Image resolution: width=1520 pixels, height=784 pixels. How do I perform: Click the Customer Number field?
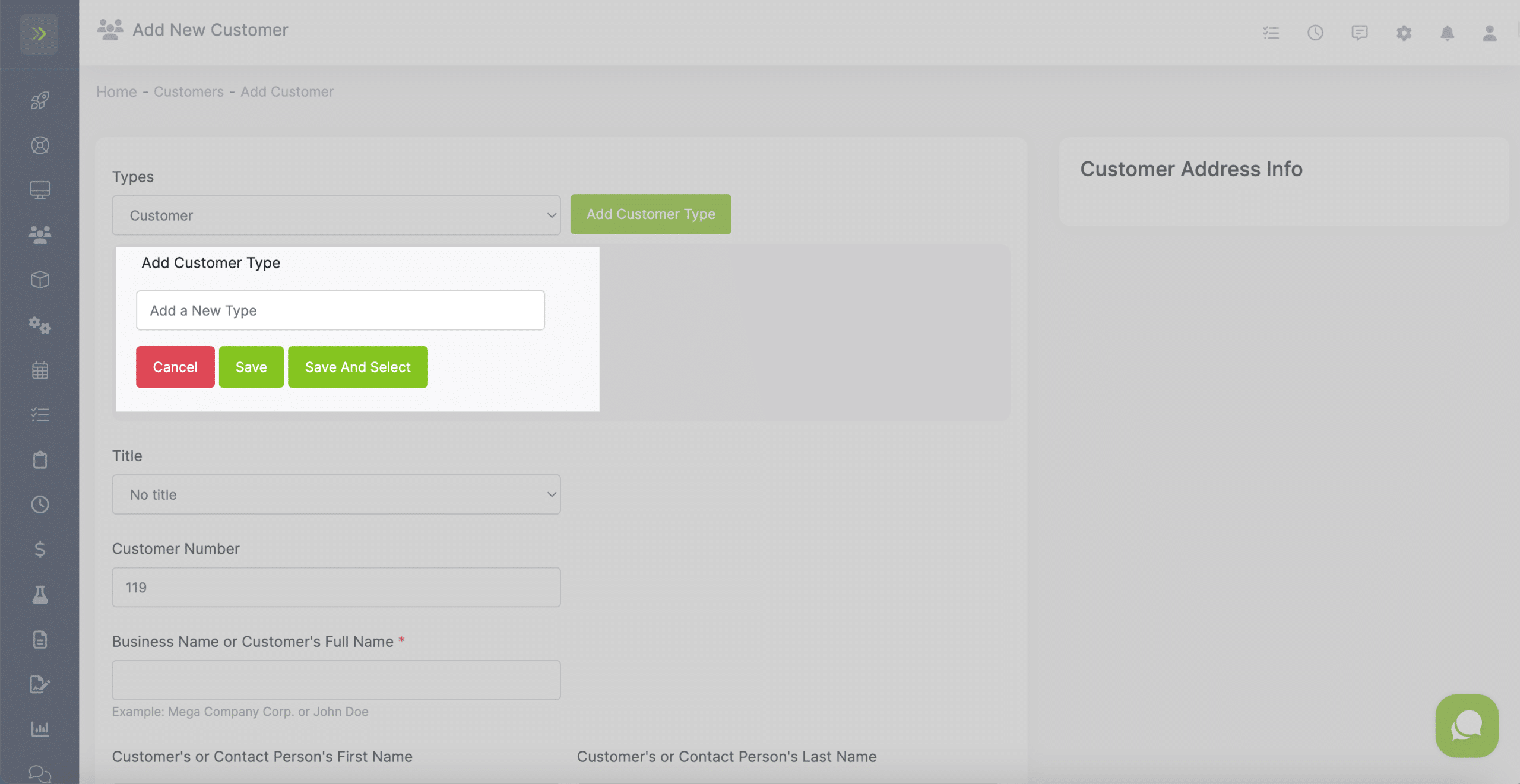click(x=336, y=588)
